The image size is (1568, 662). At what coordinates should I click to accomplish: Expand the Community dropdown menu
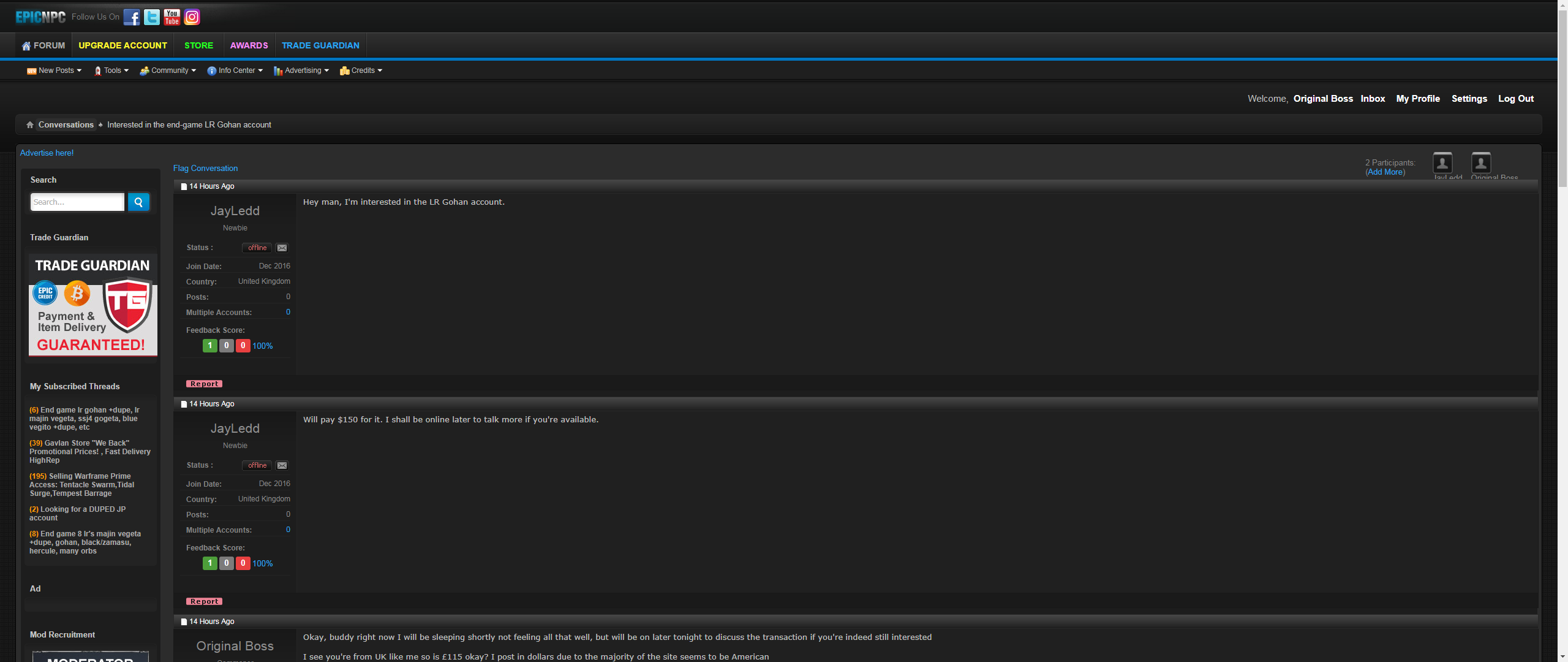click(x=168, y=70)
